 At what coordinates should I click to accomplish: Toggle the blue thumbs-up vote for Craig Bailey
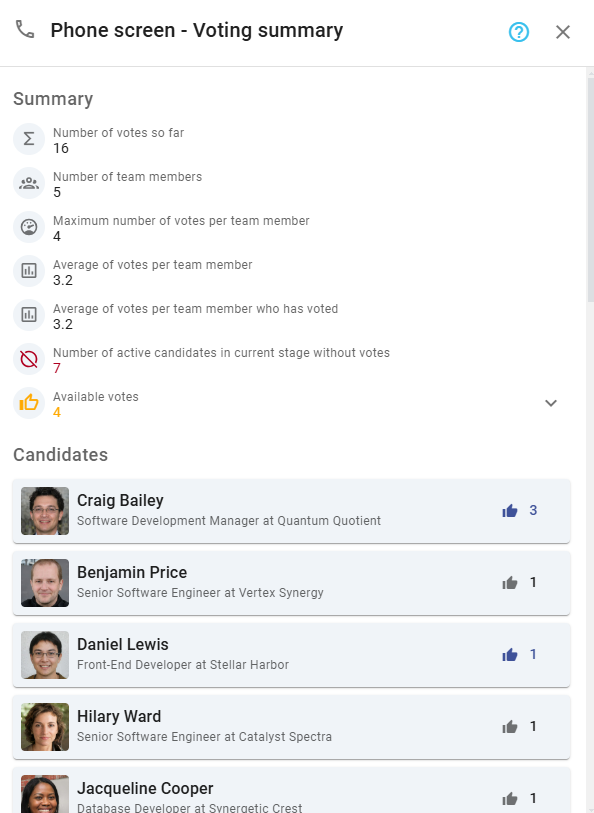pos(509,510)
